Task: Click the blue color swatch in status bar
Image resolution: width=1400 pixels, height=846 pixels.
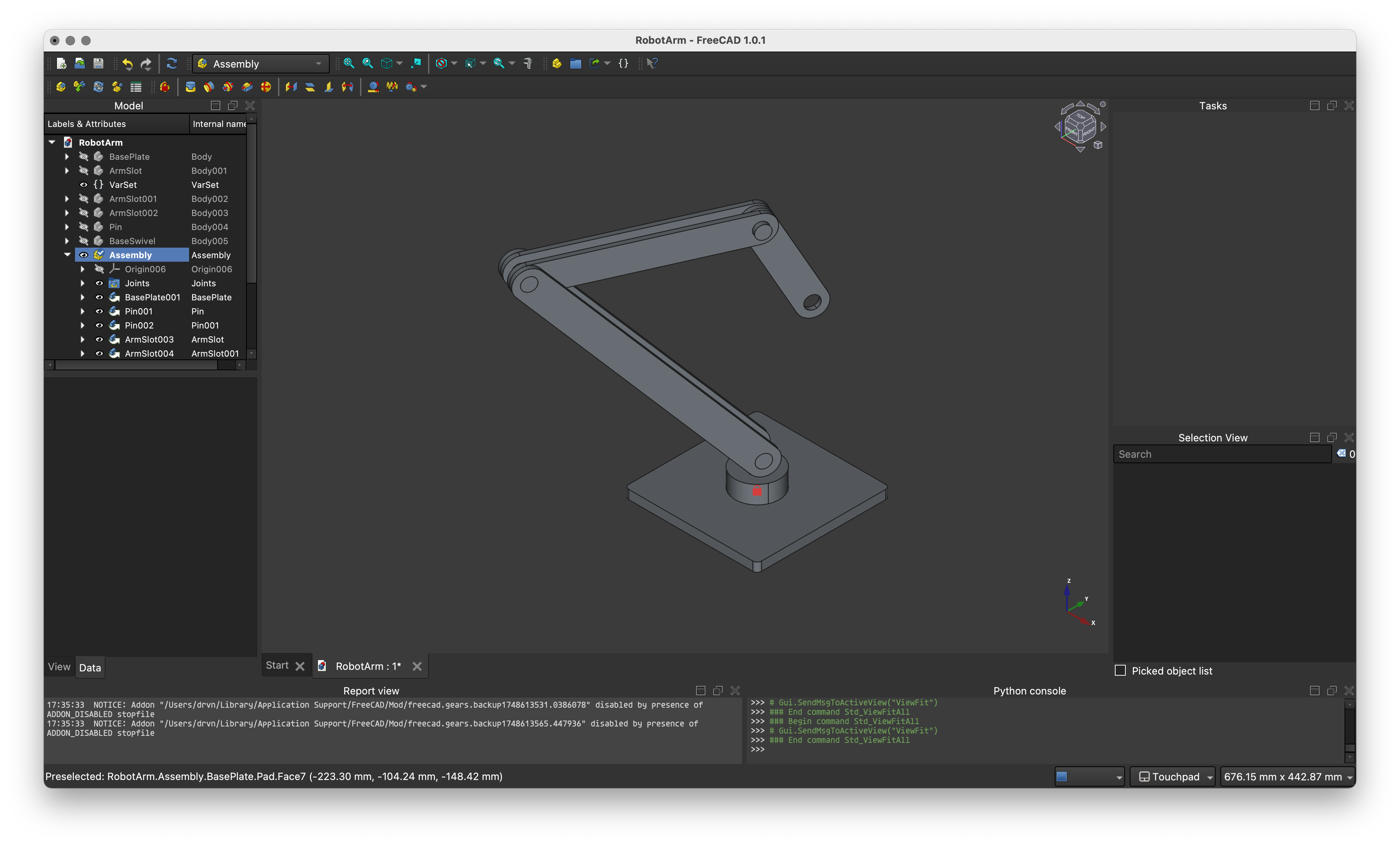Action: pyautogui.click(x=1061, y=777)
